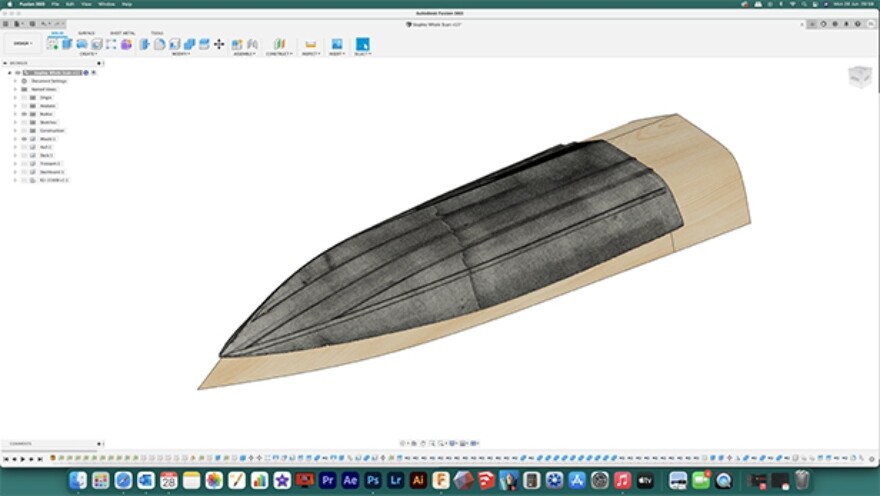Image resolution: width=880 pixels, height=496 pixels.
Task: Toggle visibility of the Sketches folder
Action: tap(24, 122)
